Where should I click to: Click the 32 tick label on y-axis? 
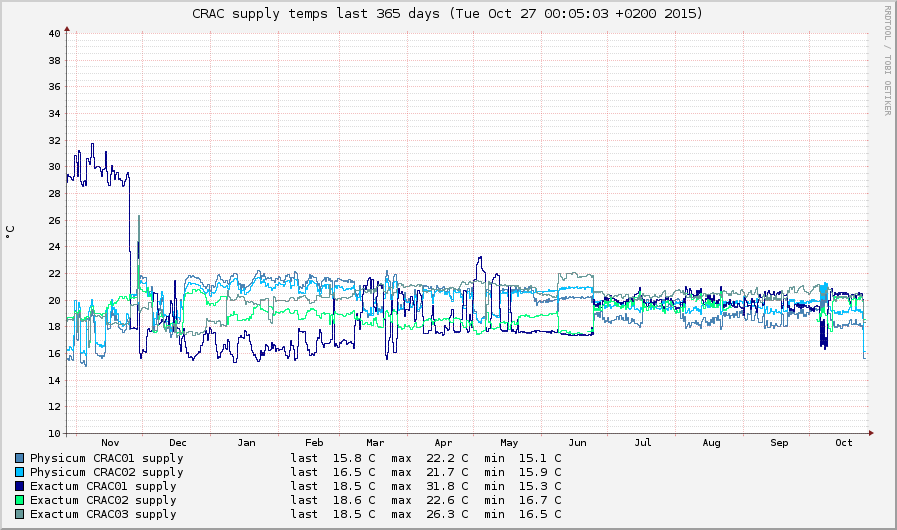click(54, 141)
